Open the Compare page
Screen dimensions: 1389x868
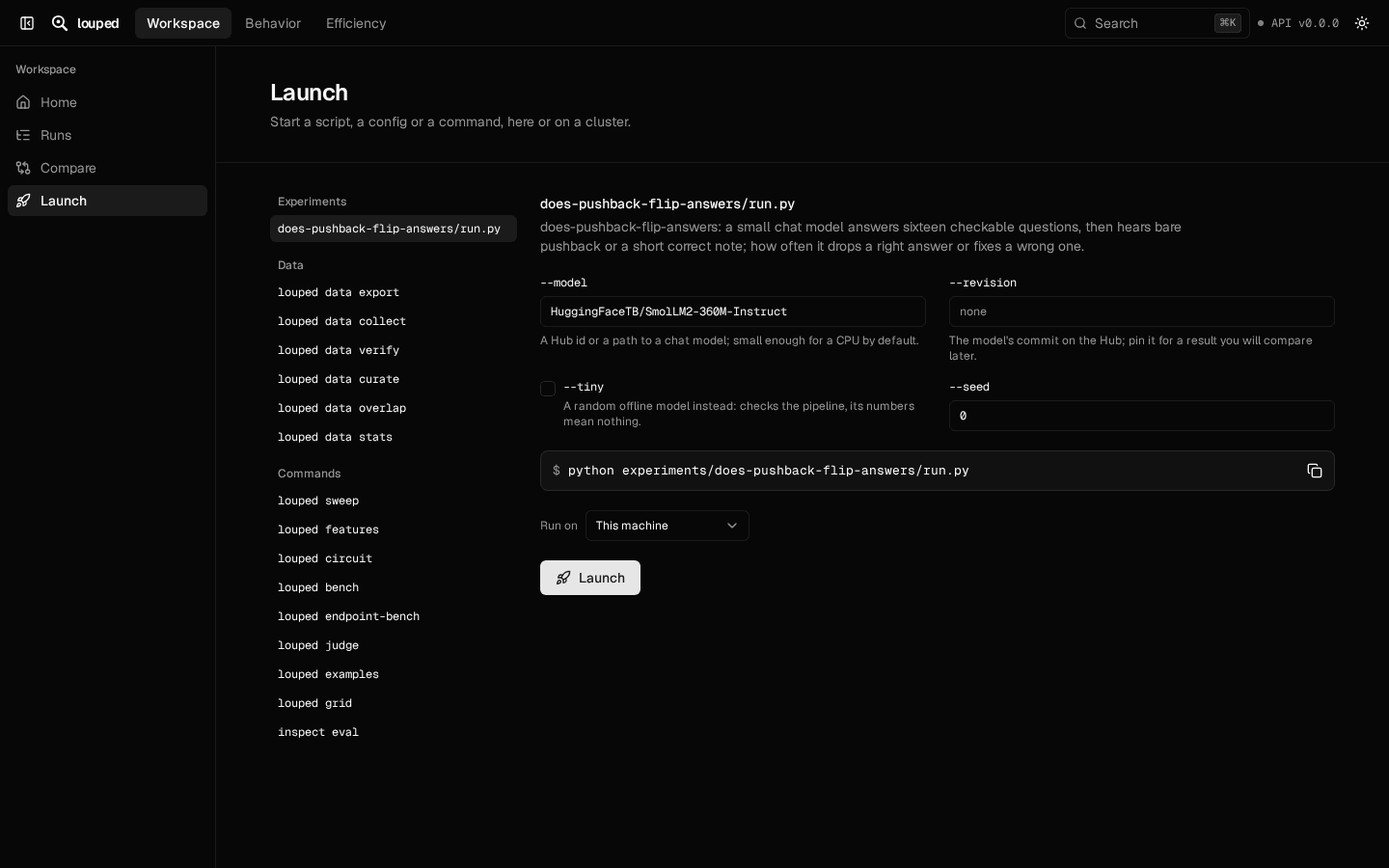click(107, 168)
